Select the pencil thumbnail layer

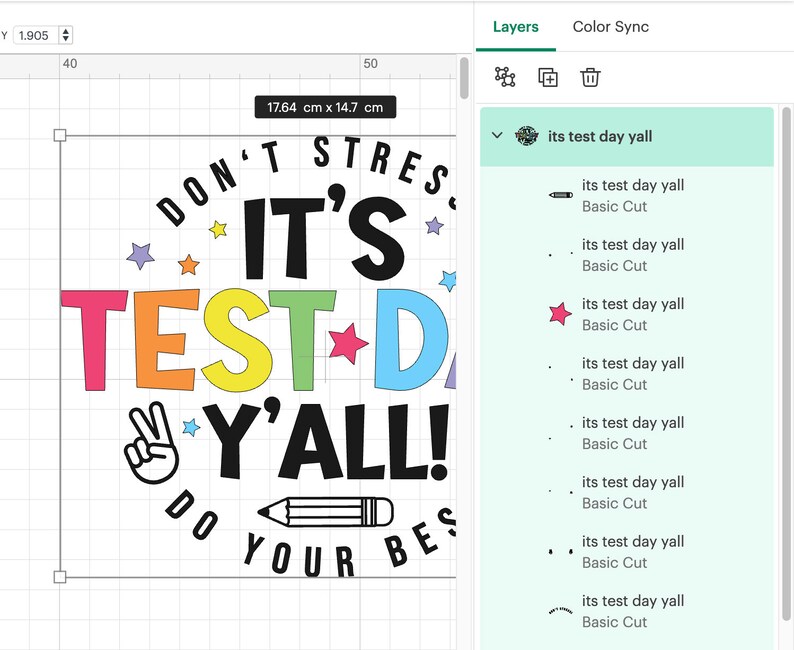[561, 195]
